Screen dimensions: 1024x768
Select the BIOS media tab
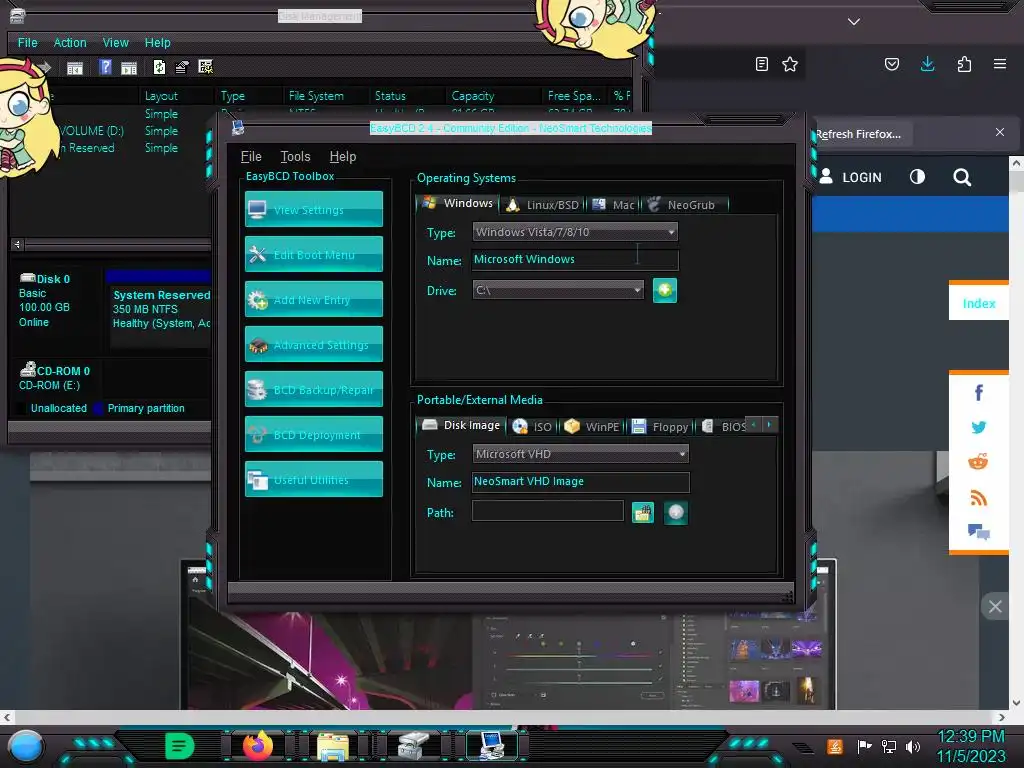coord(722,426)
